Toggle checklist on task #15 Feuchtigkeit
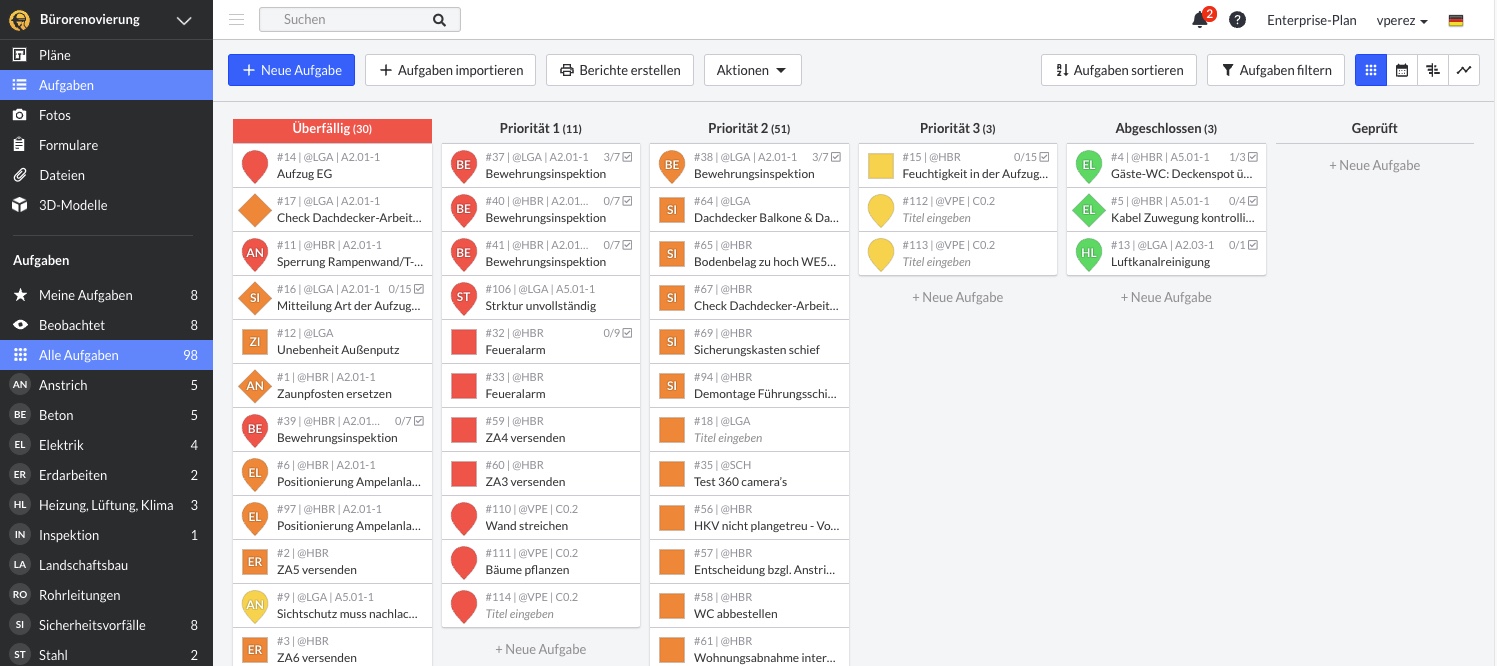Screen dimensions: 1497x666 tap(1044, 157)
